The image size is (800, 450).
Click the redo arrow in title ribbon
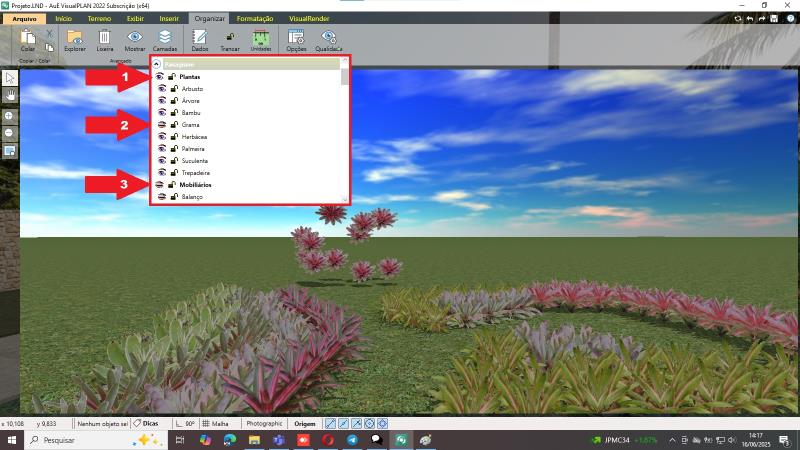tap(762, 18)
